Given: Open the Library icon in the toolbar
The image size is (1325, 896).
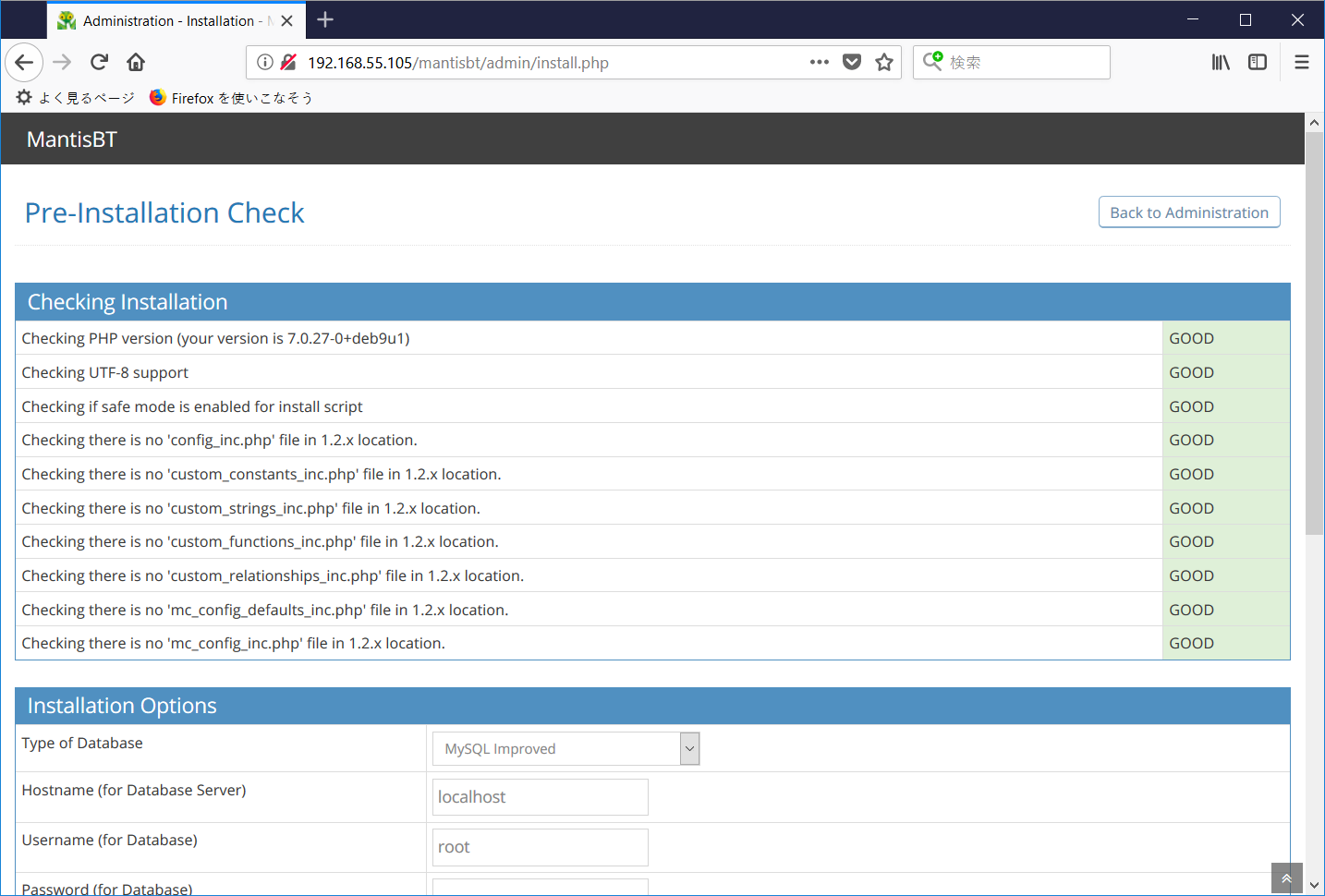Looking at the screenshot, I should click(1220, 62).
